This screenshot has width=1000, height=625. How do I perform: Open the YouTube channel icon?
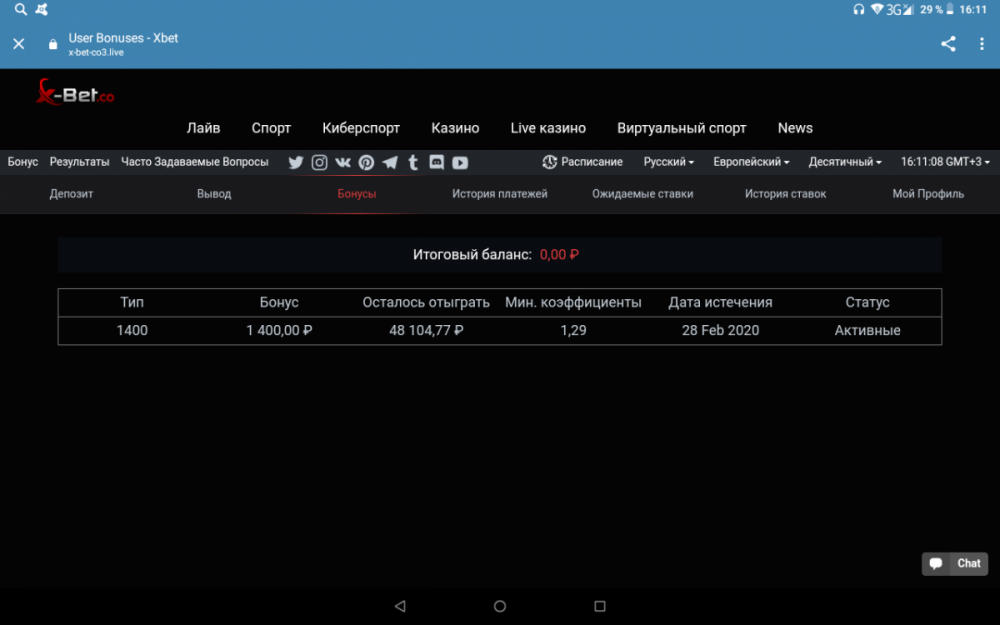[x=459, y=162]
